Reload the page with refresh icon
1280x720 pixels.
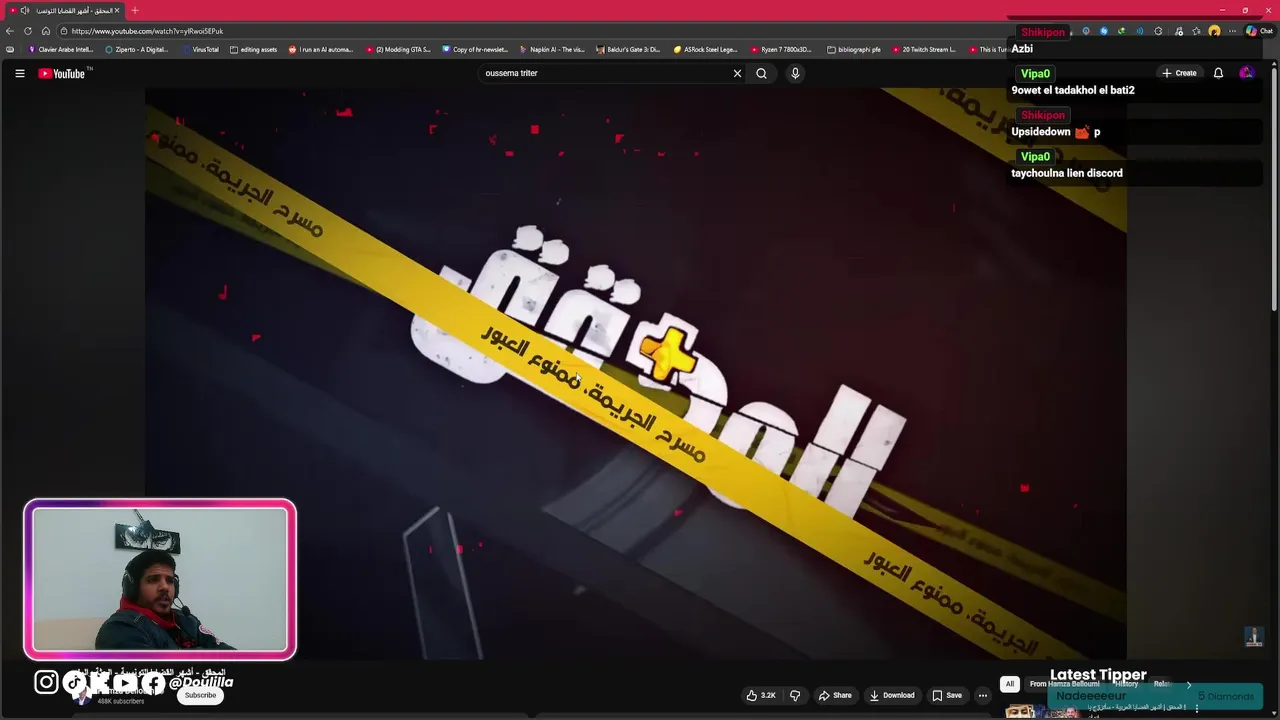[28, 31]
